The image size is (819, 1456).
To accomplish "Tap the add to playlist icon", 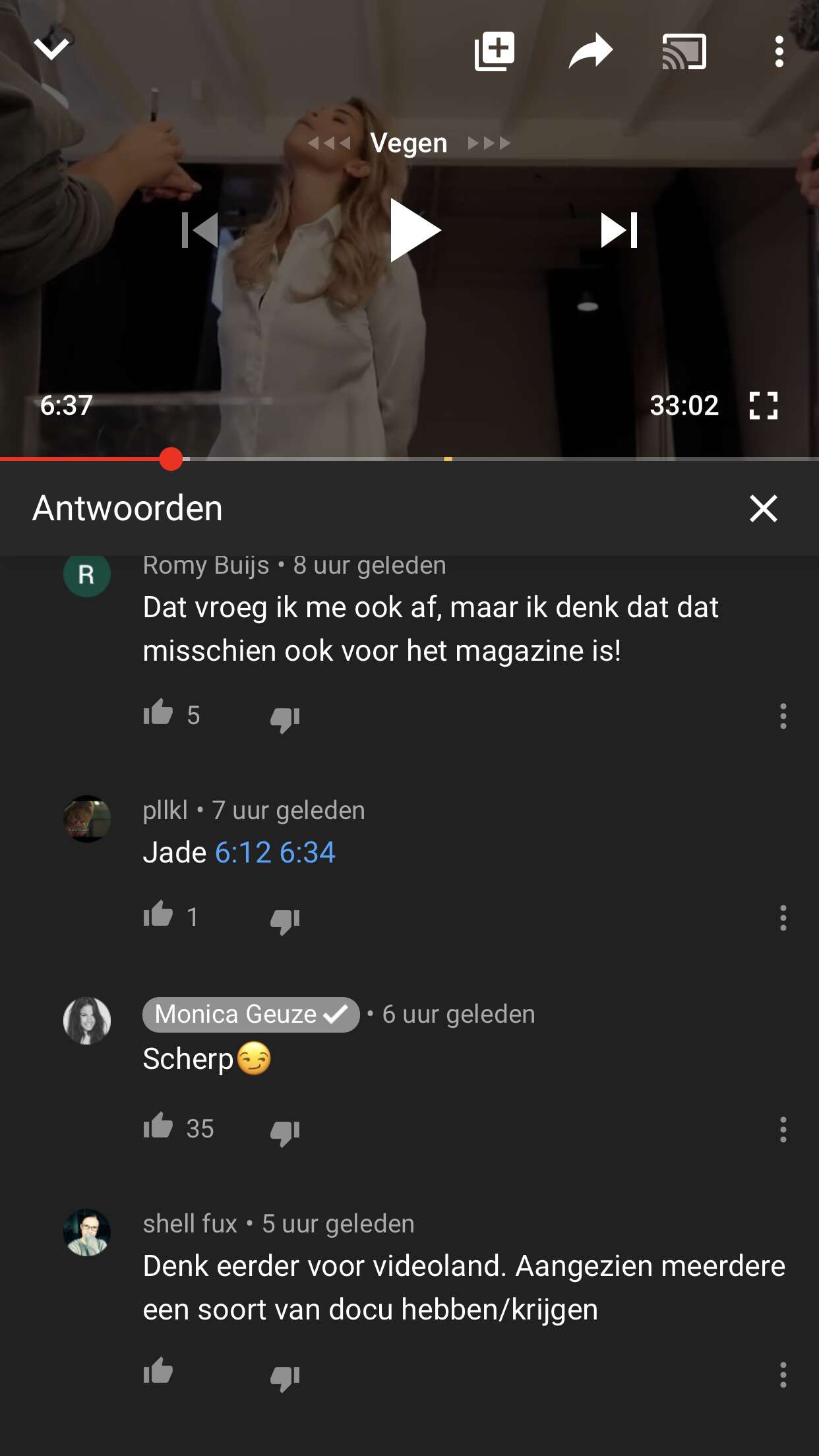I will [x=495, y=51].
